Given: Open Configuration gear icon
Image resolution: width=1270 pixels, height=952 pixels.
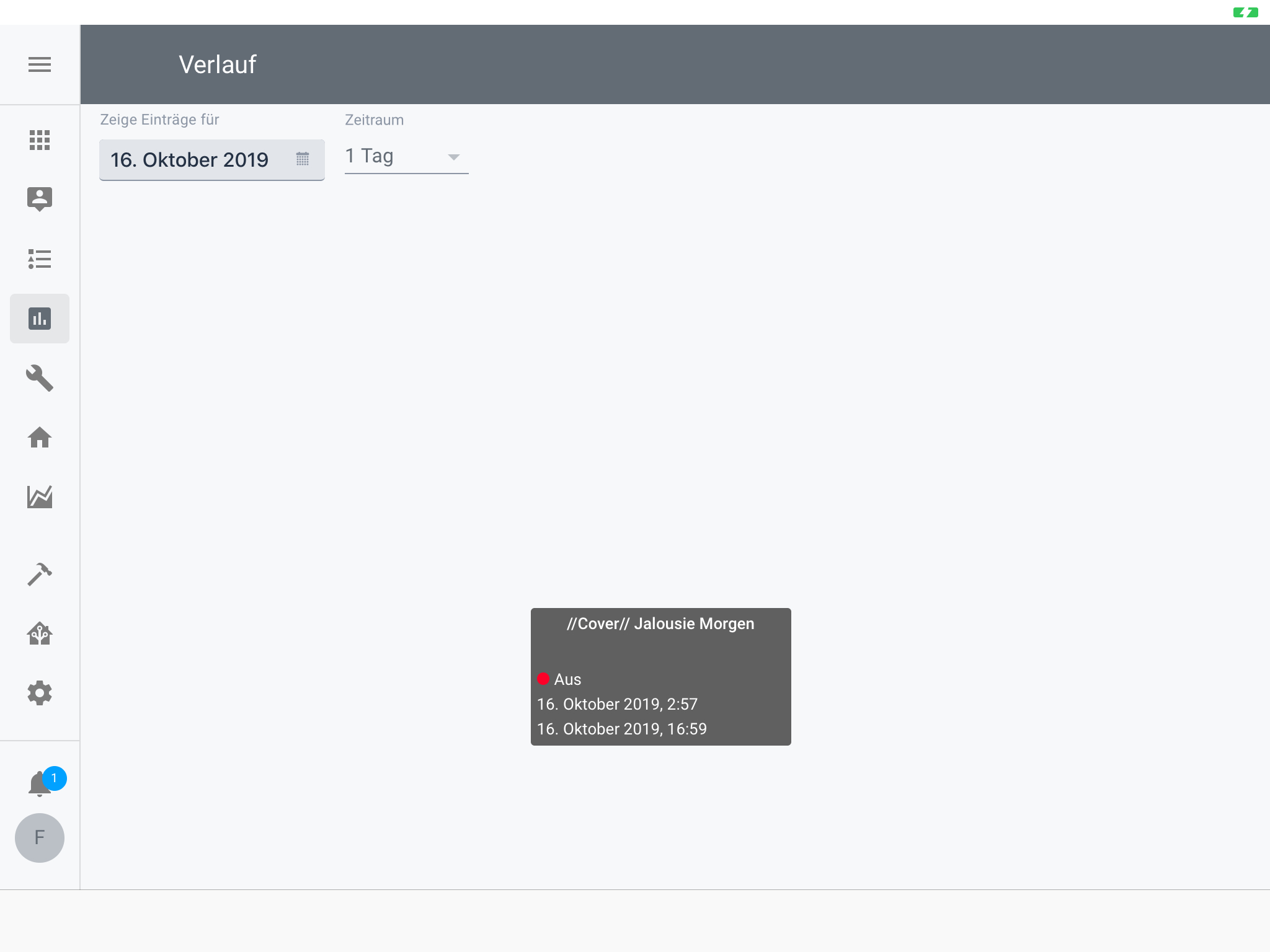Looking at the screenshot, I should [40, 693].
